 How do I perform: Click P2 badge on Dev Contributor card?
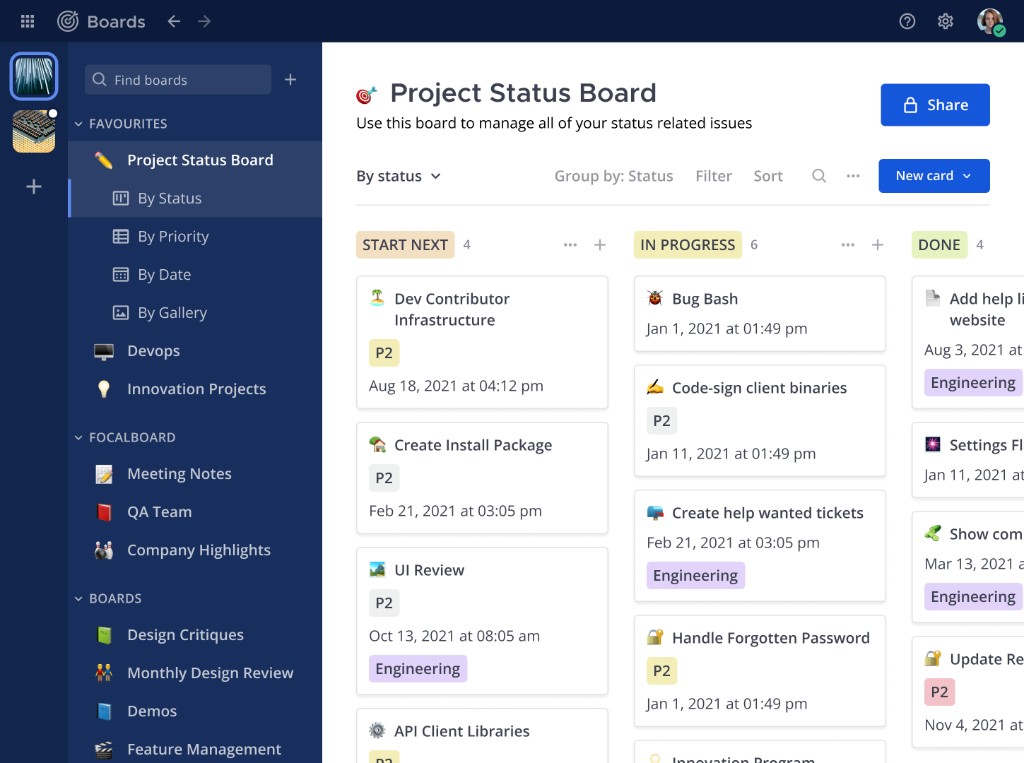pyautogui.click(x=384, y=353)
